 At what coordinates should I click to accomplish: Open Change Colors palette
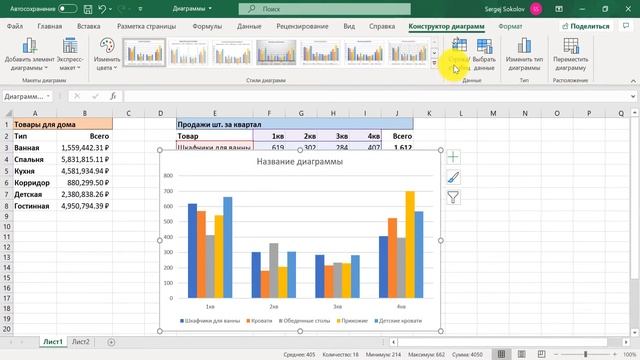(107, 54)
